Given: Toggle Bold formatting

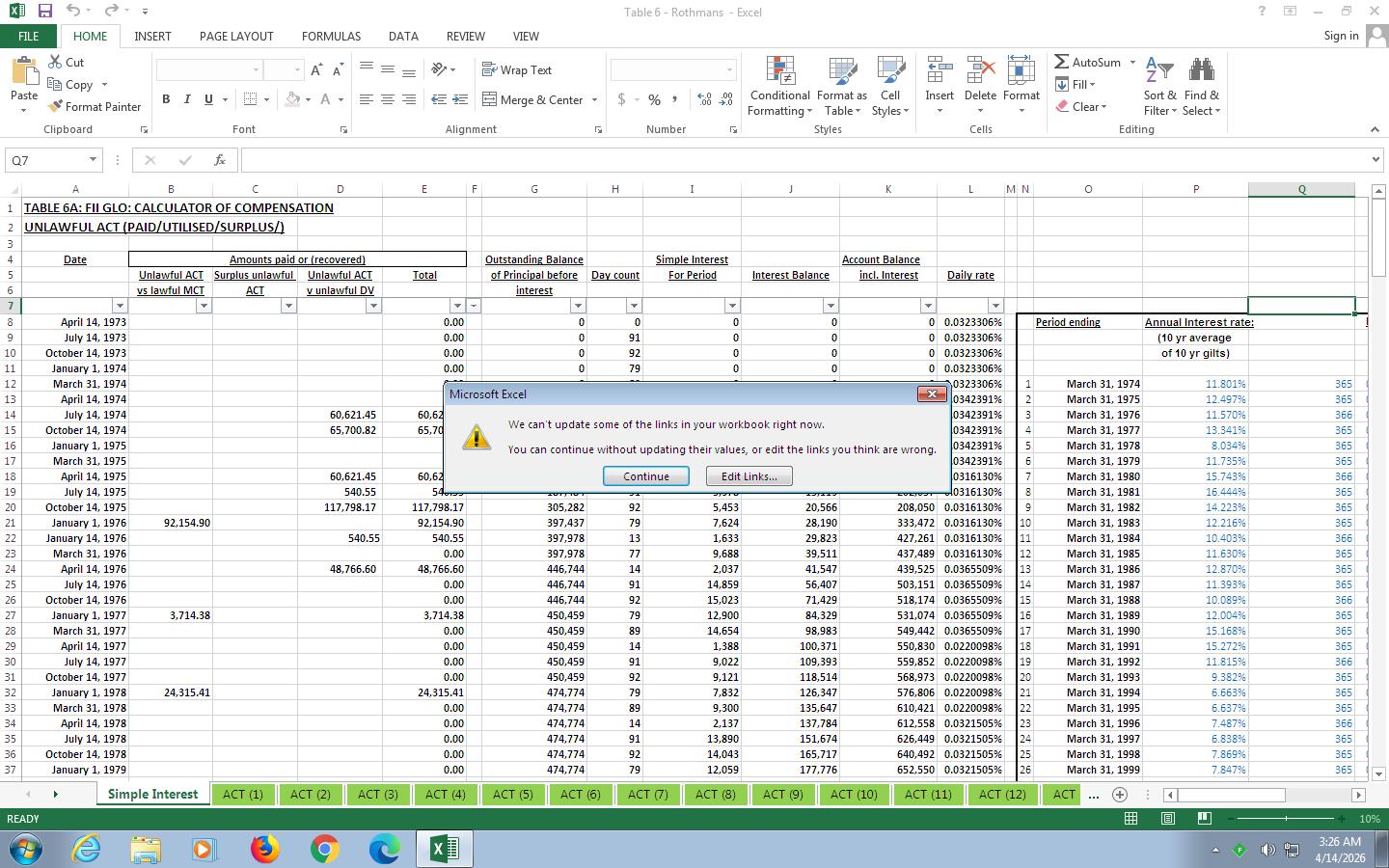Looking at the screenshot, I should coord(166,99).
